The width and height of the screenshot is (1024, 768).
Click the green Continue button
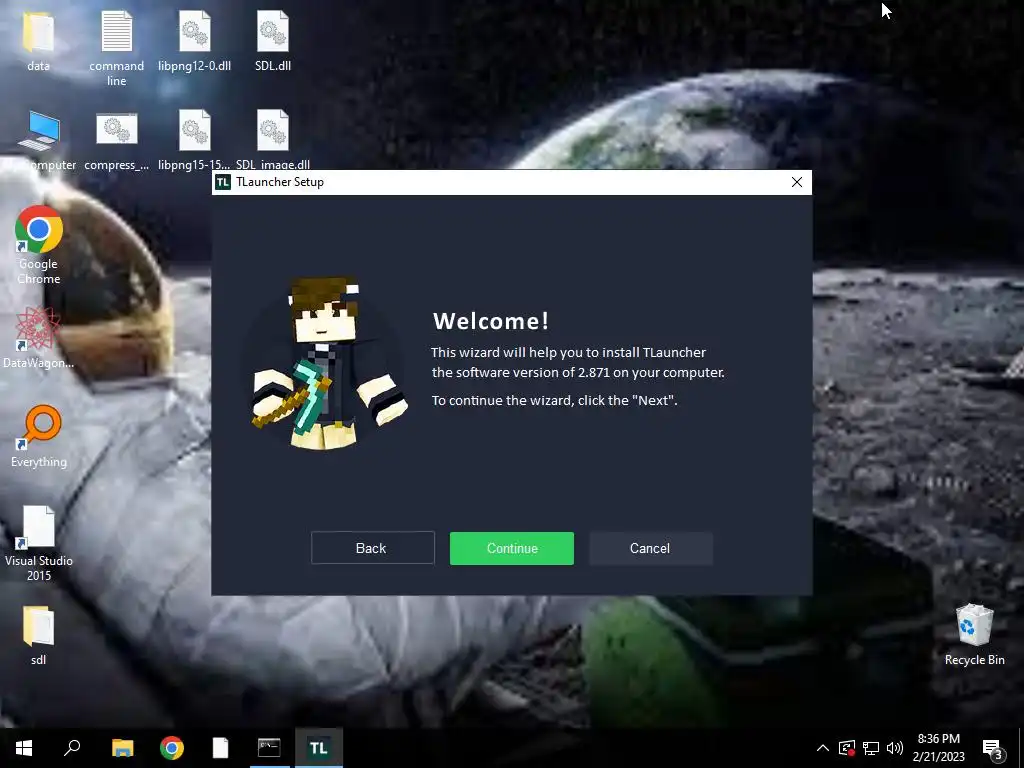(x=511, y=548)
